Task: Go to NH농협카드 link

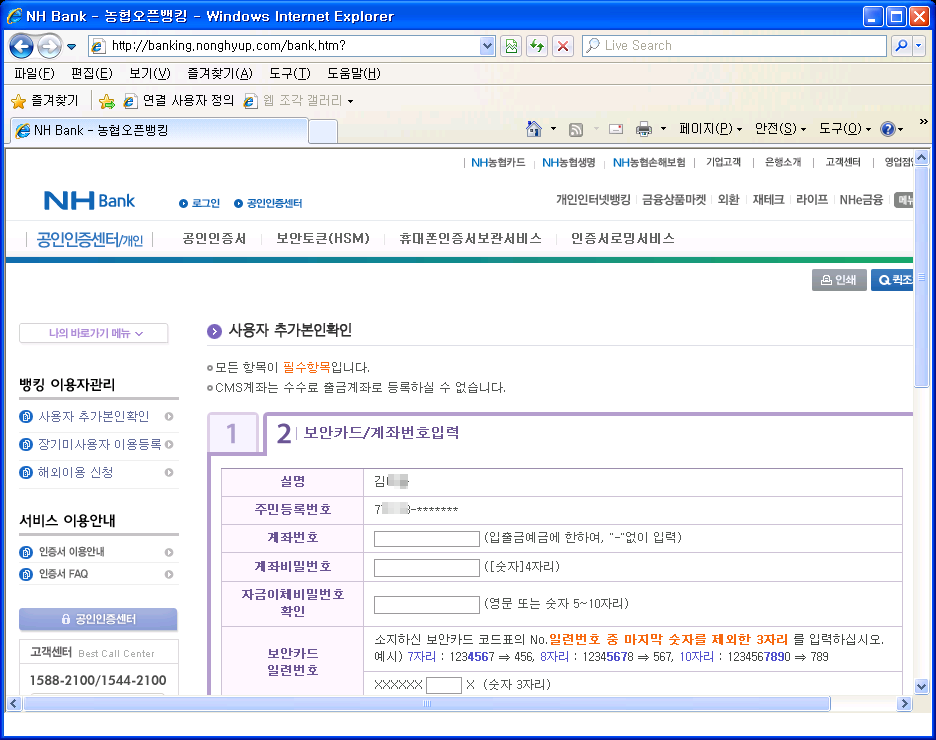Action: click(x=498, y=162)
